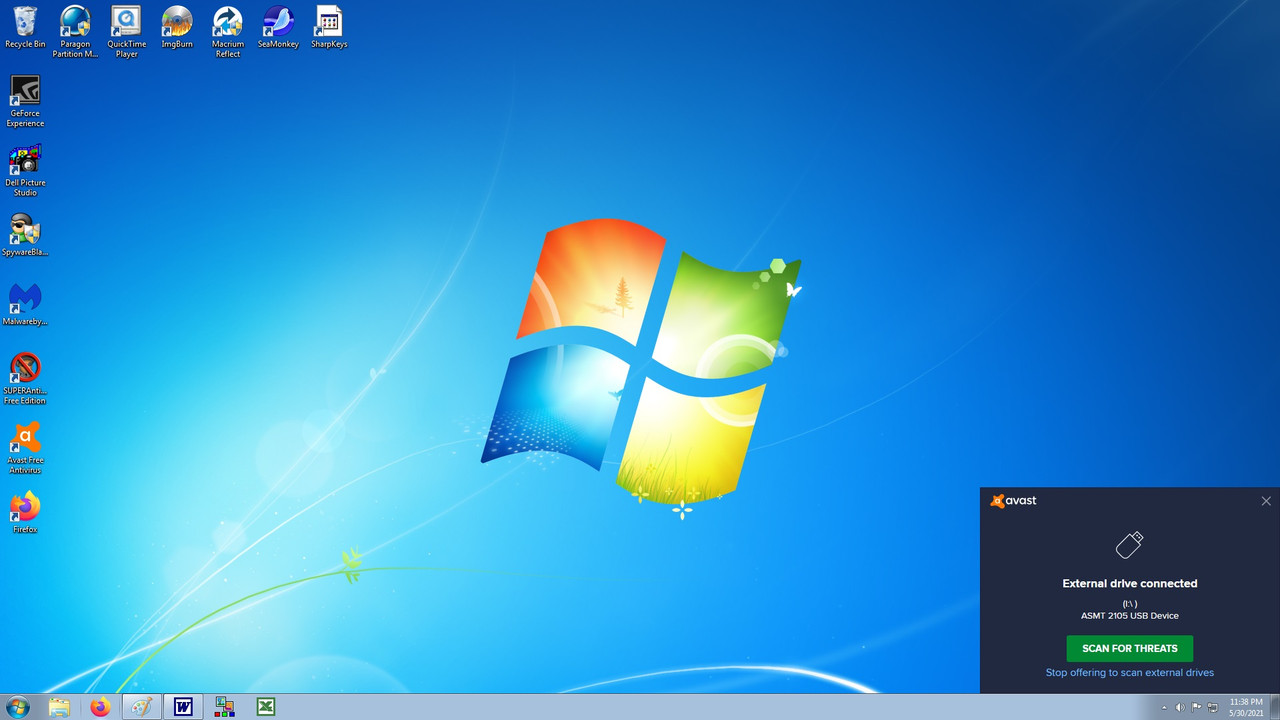Open Macrium Reflect
Viewport: 1280px width, 720px height.
(227, 22)
